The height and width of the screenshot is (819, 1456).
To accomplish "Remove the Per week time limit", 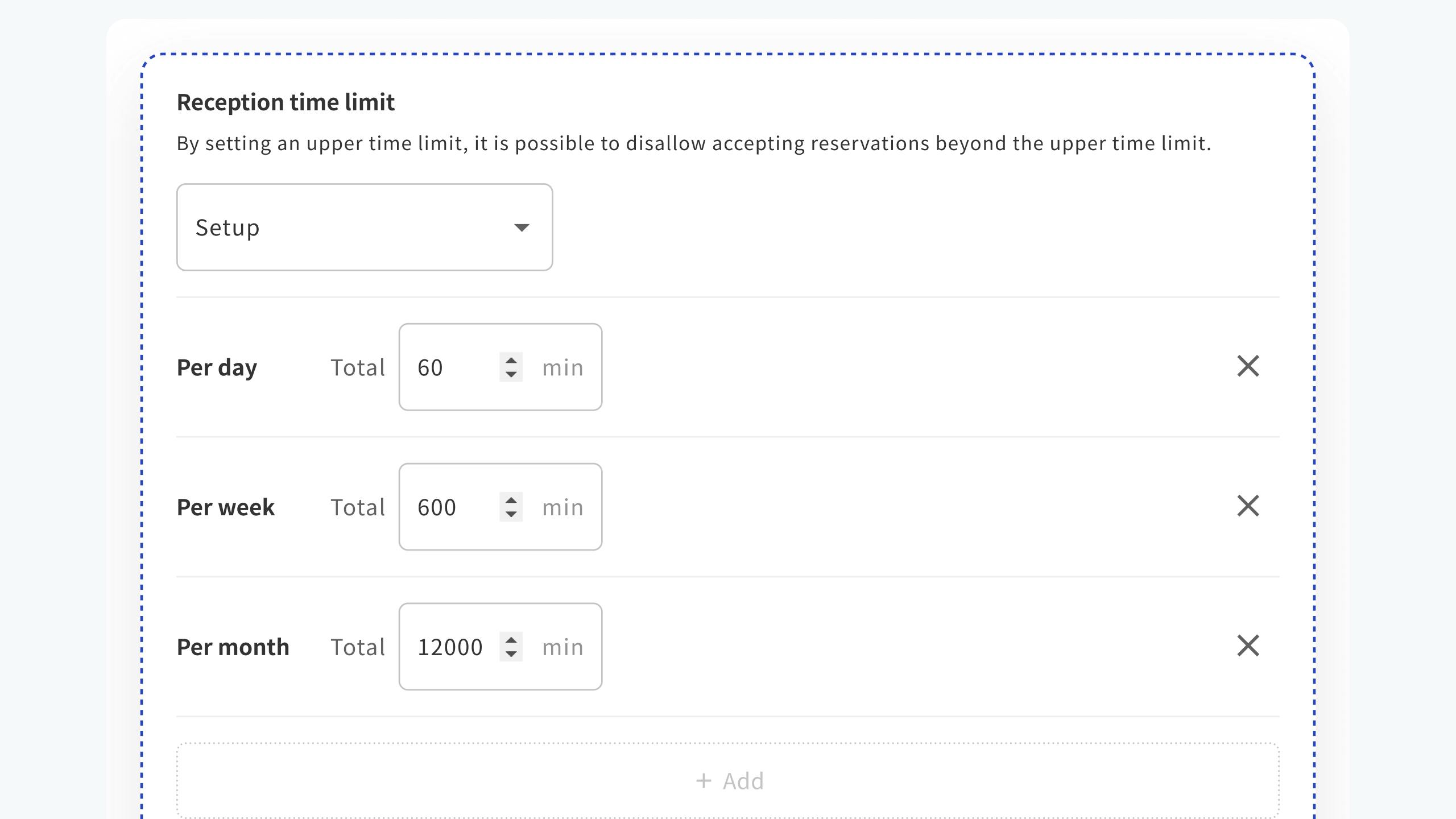I will pos(1249,506).
